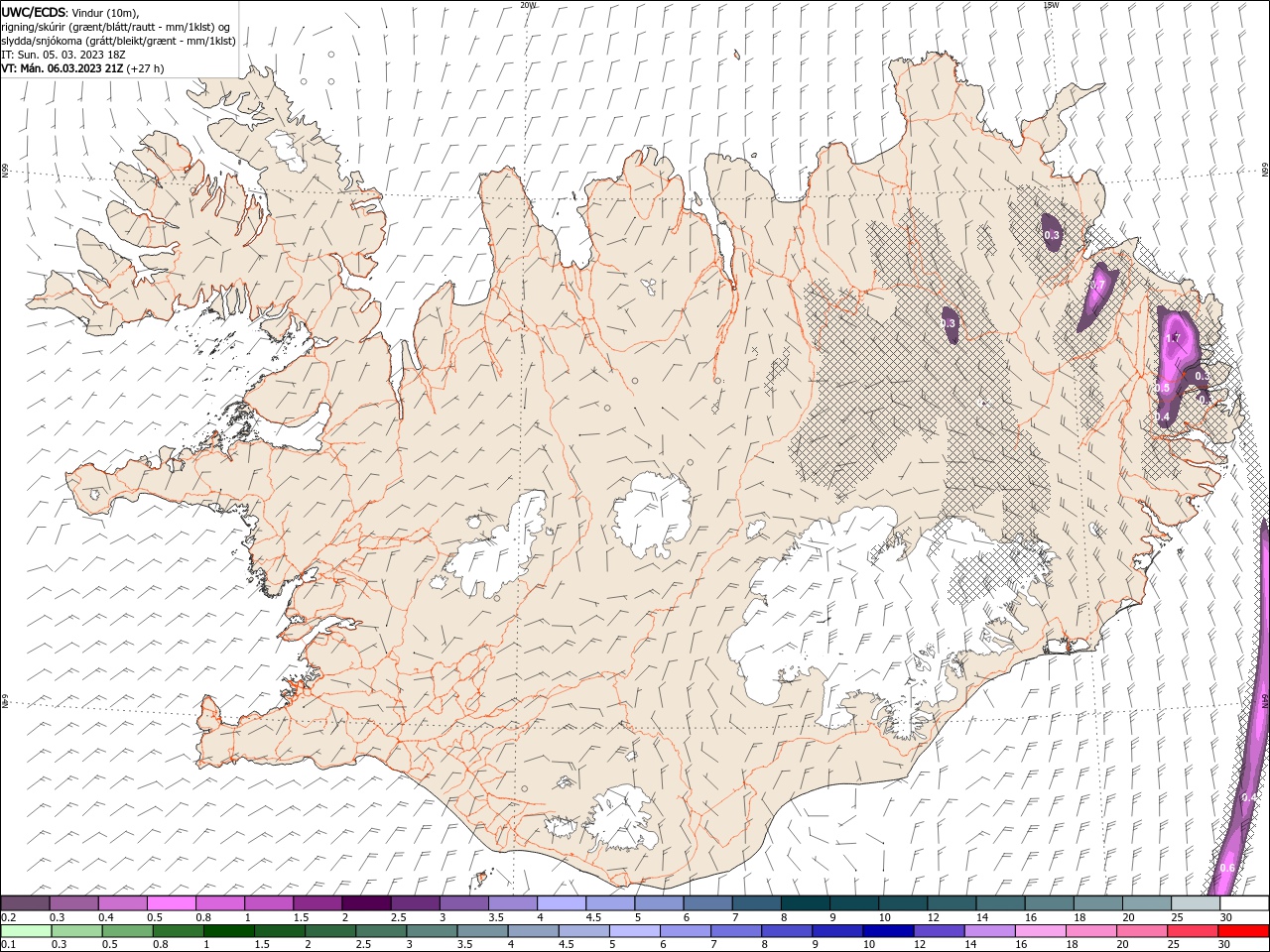Click the '1.7' precipitation value on the map
The width and height of the screenshot is (1270, 952).
(x=1173, y=338)
